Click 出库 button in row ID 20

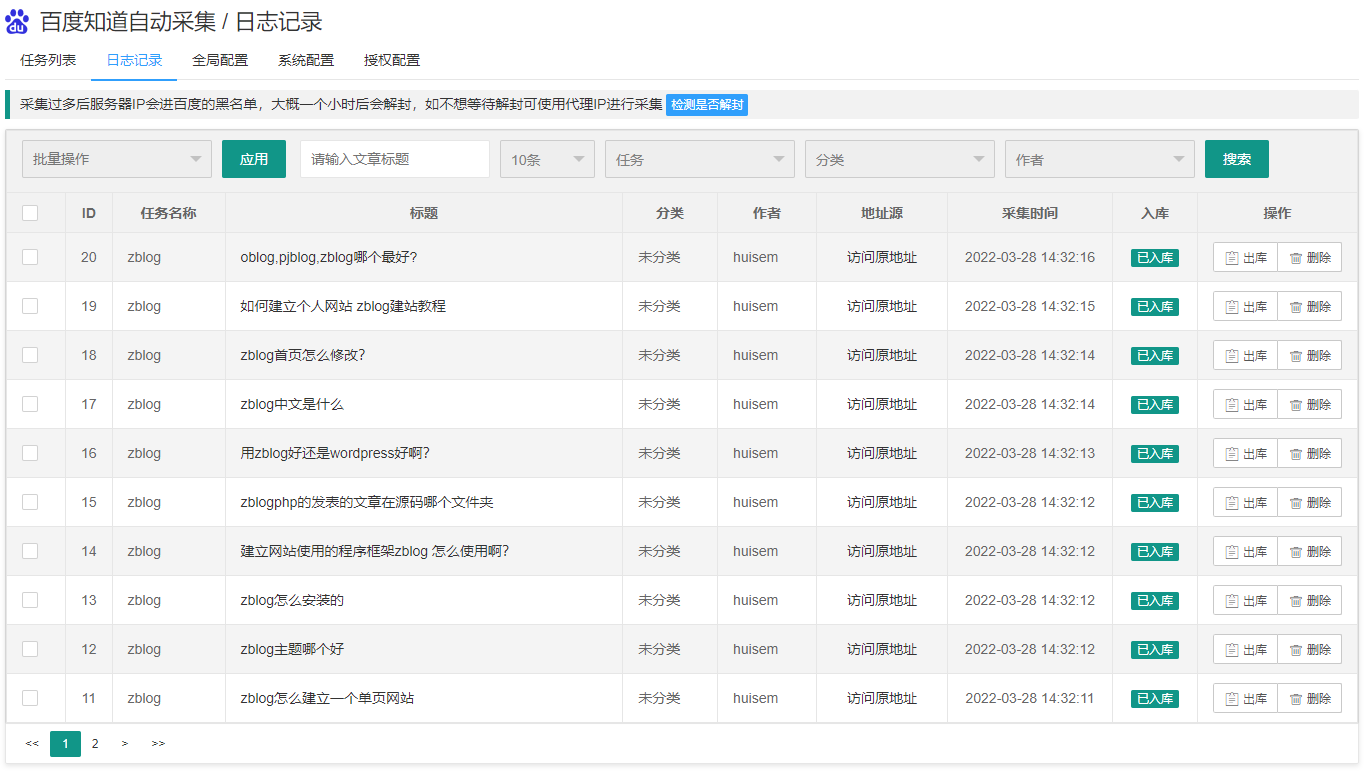point(1246,257)
